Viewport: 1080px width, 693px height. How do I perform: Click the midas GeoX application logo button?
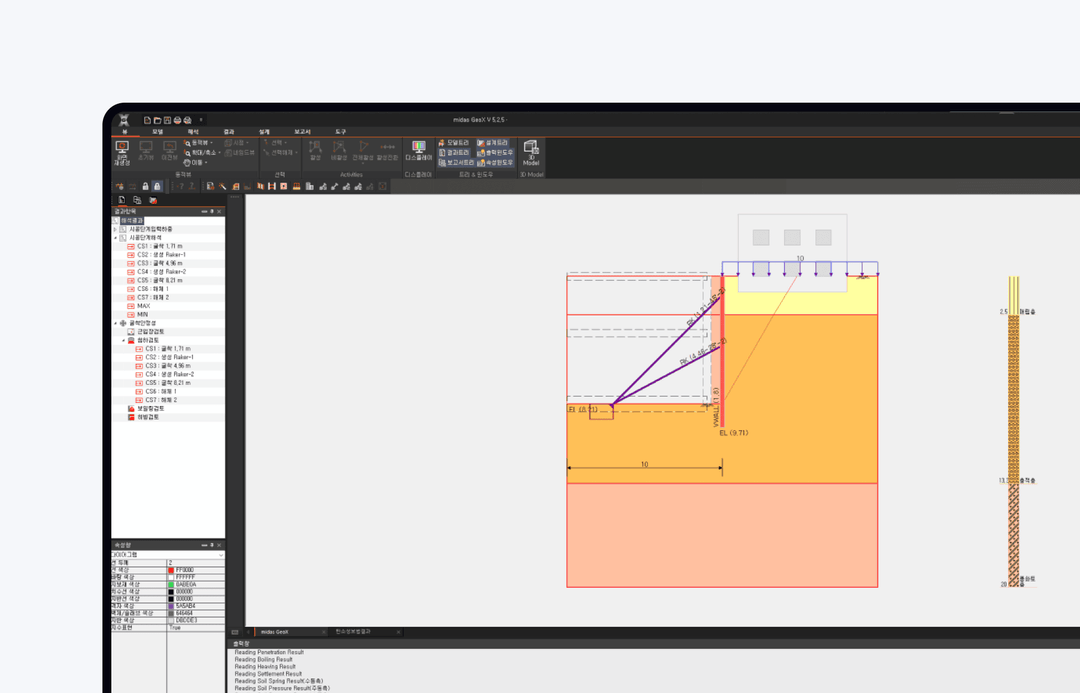click(123, 120)
